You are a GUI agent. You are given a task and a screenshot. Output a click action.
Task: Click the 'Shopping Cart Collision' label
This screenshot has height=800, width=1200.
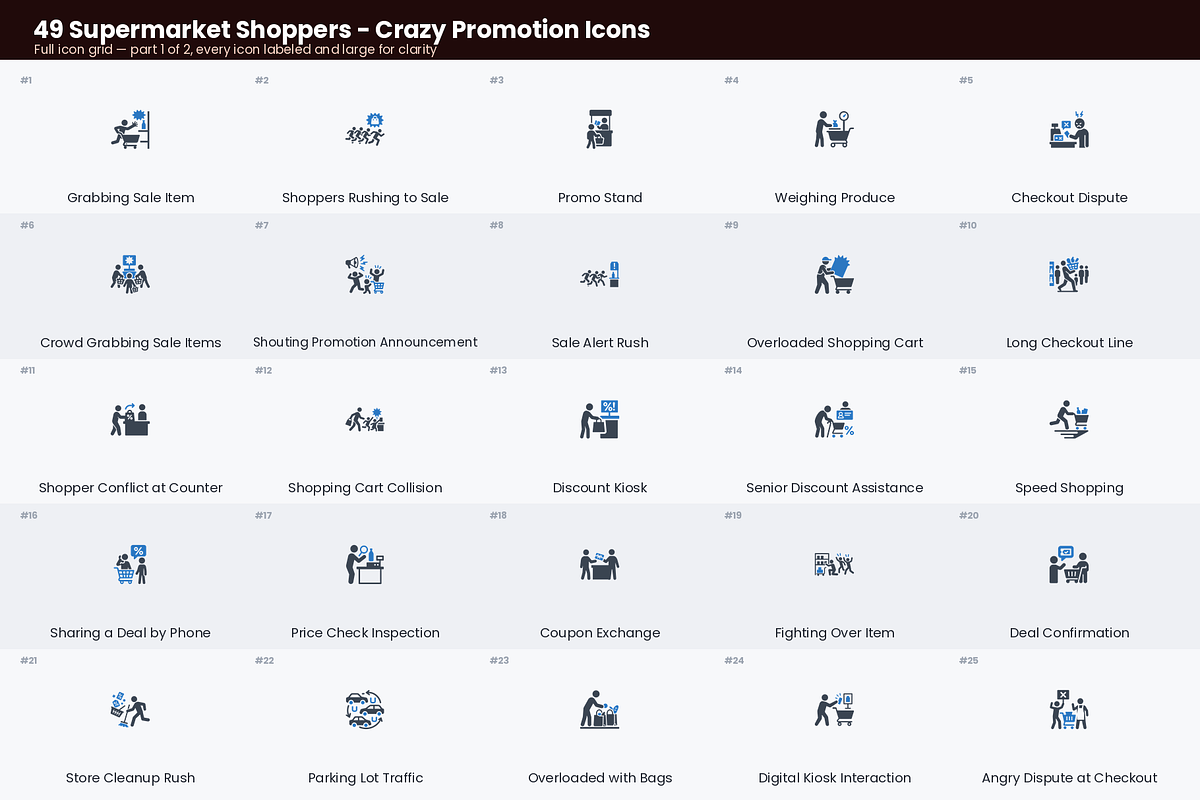coord(365,487)
